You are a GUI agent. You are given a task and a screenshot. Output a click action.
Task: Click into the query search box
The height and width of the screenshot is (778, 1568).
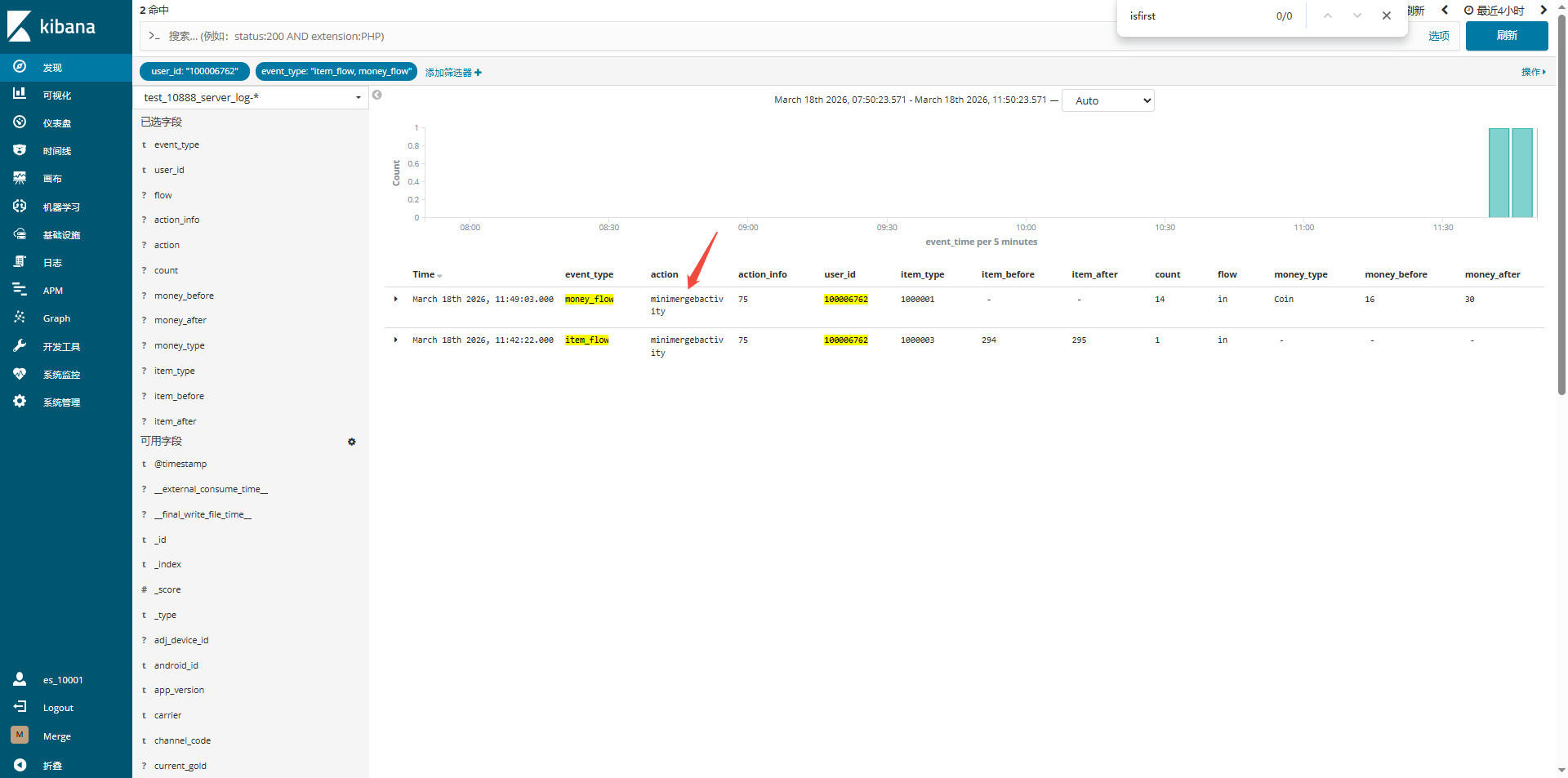[x=621, y=36]
